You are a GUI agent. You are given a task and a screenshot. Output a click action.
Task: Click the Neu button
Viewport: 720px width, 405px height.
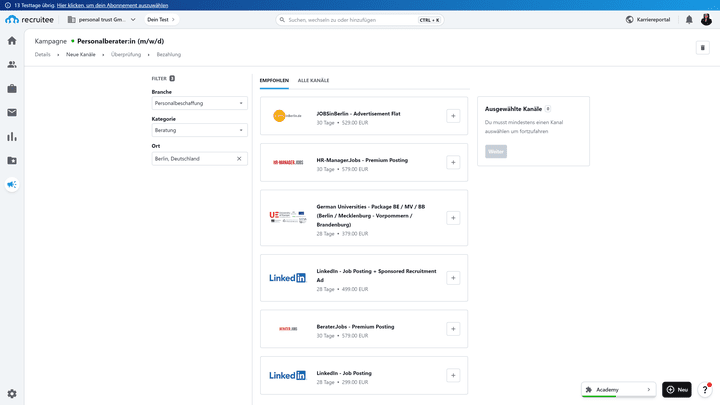tap(676, 389)
